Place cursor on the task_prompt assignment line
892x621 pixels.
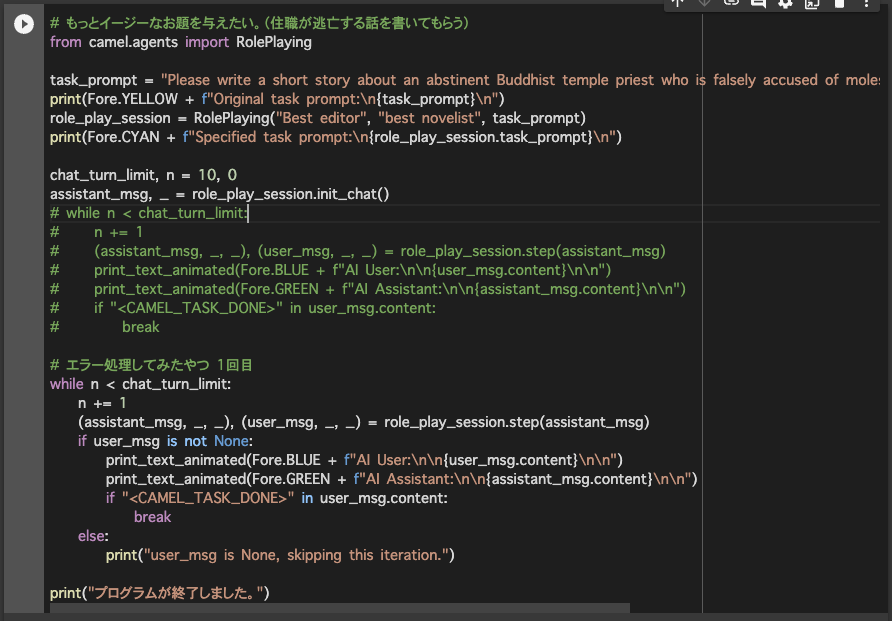coord(465,80)
